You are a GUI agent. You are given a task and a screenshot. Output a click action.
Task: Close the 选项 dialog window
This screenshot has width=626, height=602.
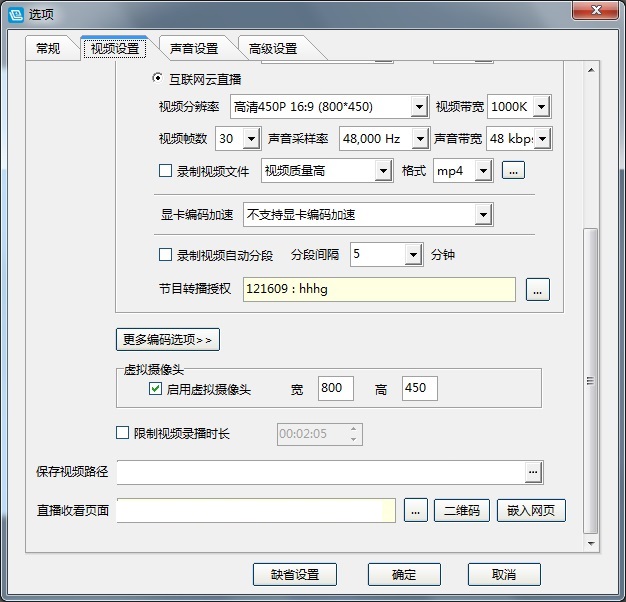[596, 10]
